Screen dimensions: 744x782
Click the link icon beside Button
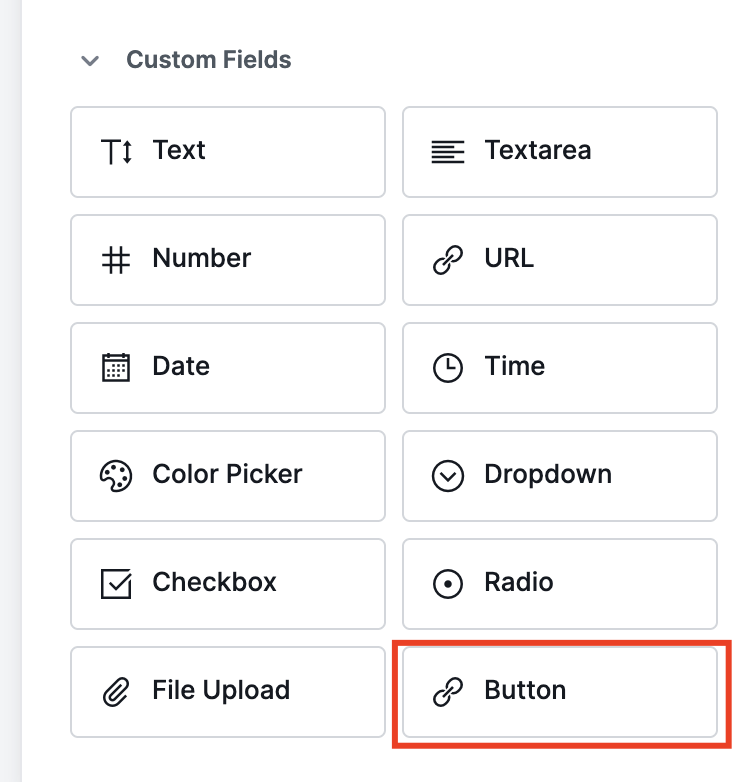tap(448, 692)
